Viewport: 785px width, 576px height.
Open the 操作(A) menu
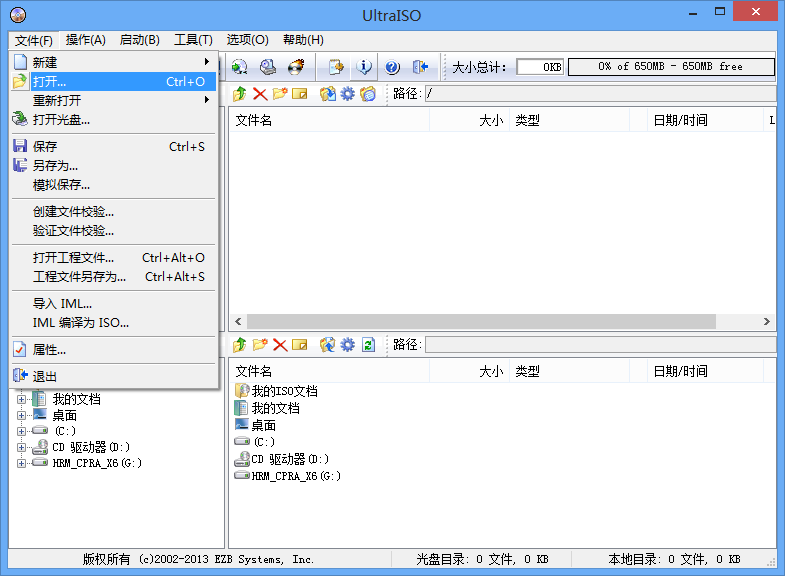tap(86, 40)
